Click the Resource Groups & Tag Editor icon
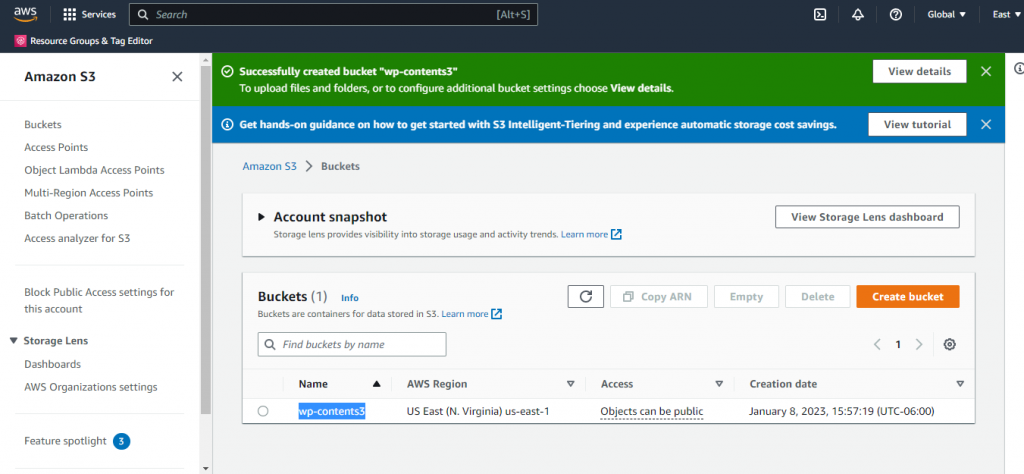Image resolution: width=1024 pixels, height=474 pixels. [20, 40]
